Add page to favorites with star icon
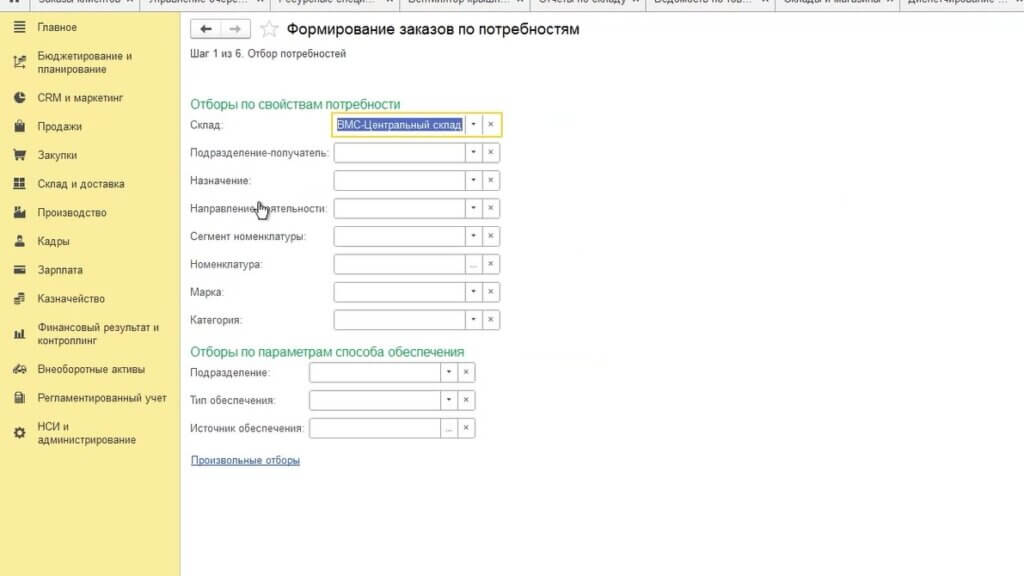This screenshot has width=1024, height=576. (268, 30)
